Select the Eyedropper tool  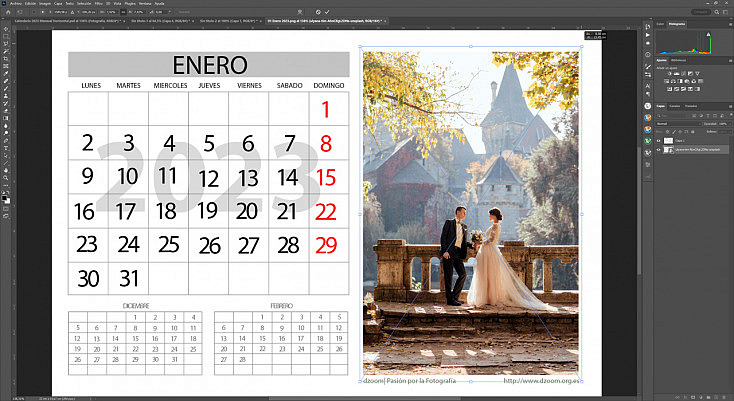pos(6,73)
